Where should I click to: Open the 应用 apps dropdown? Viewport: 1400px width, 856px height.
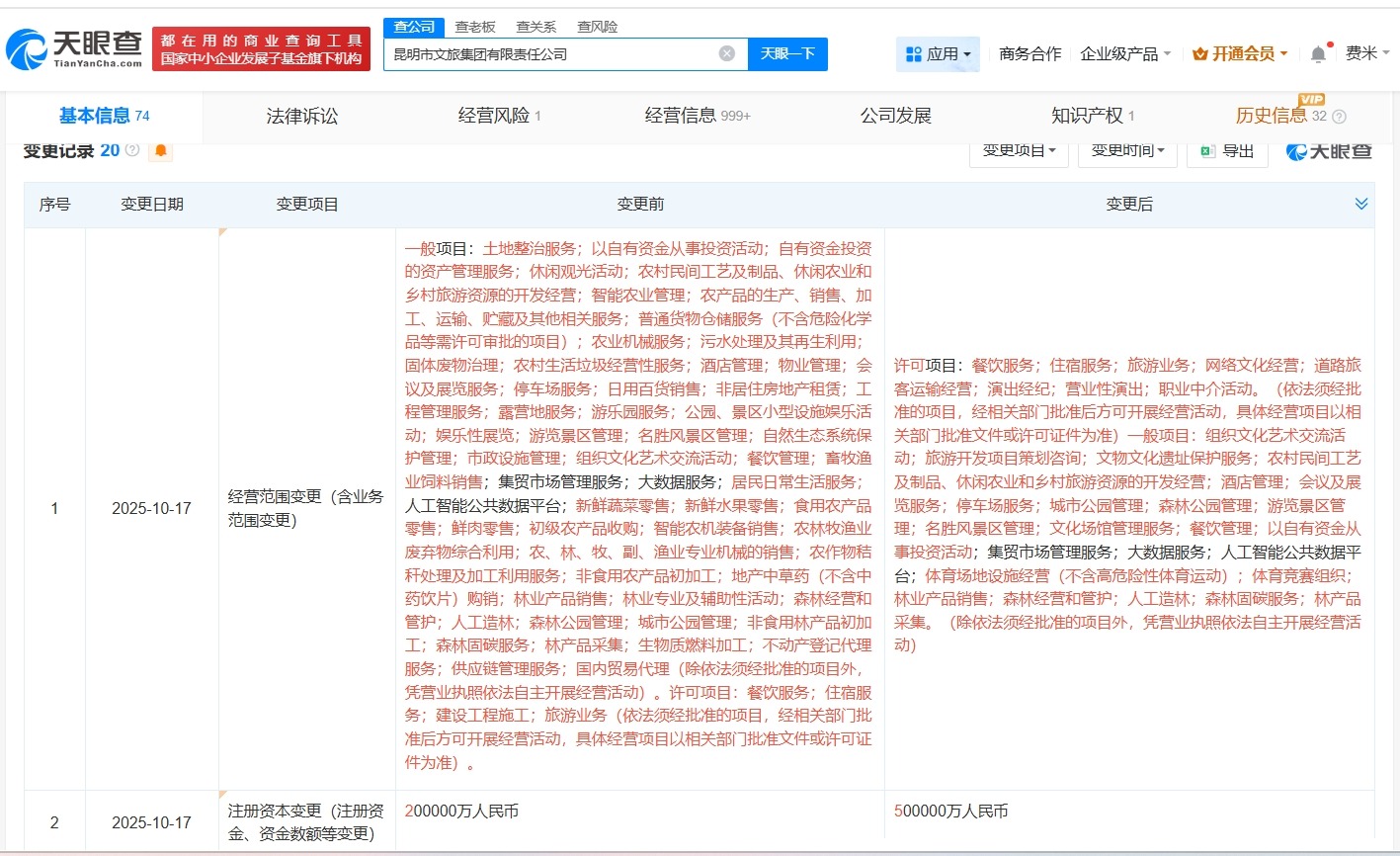(x=938, y=54)
